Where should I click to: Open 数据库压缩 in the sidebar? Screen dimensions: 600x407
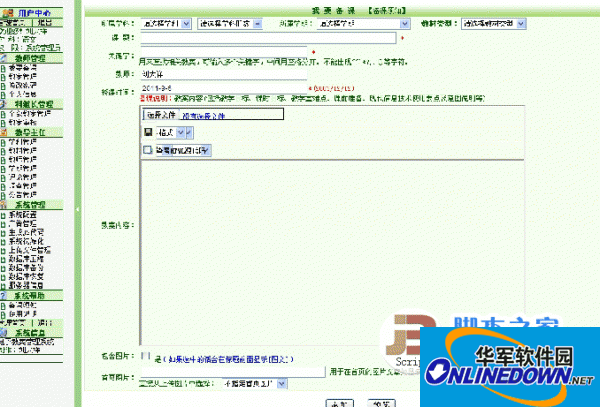click(x=26, y=259)
